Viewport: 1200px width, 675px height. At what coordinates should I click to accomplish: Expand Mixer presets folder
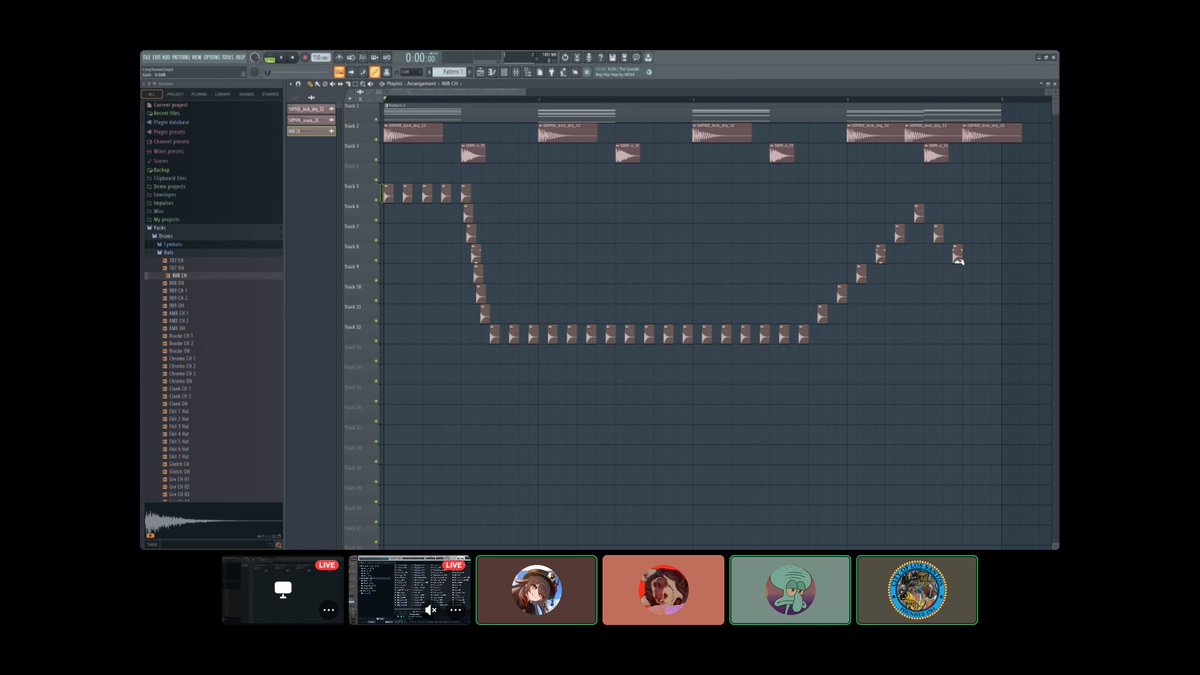click(168, 151)
